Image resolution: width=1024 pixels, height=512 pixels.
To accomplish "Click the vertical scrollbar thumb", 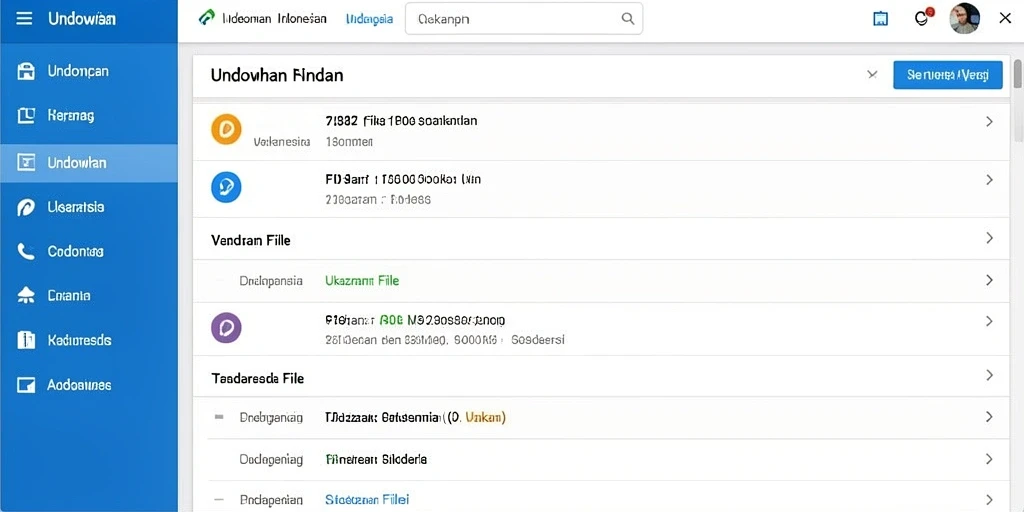I will click(1017, 73).
